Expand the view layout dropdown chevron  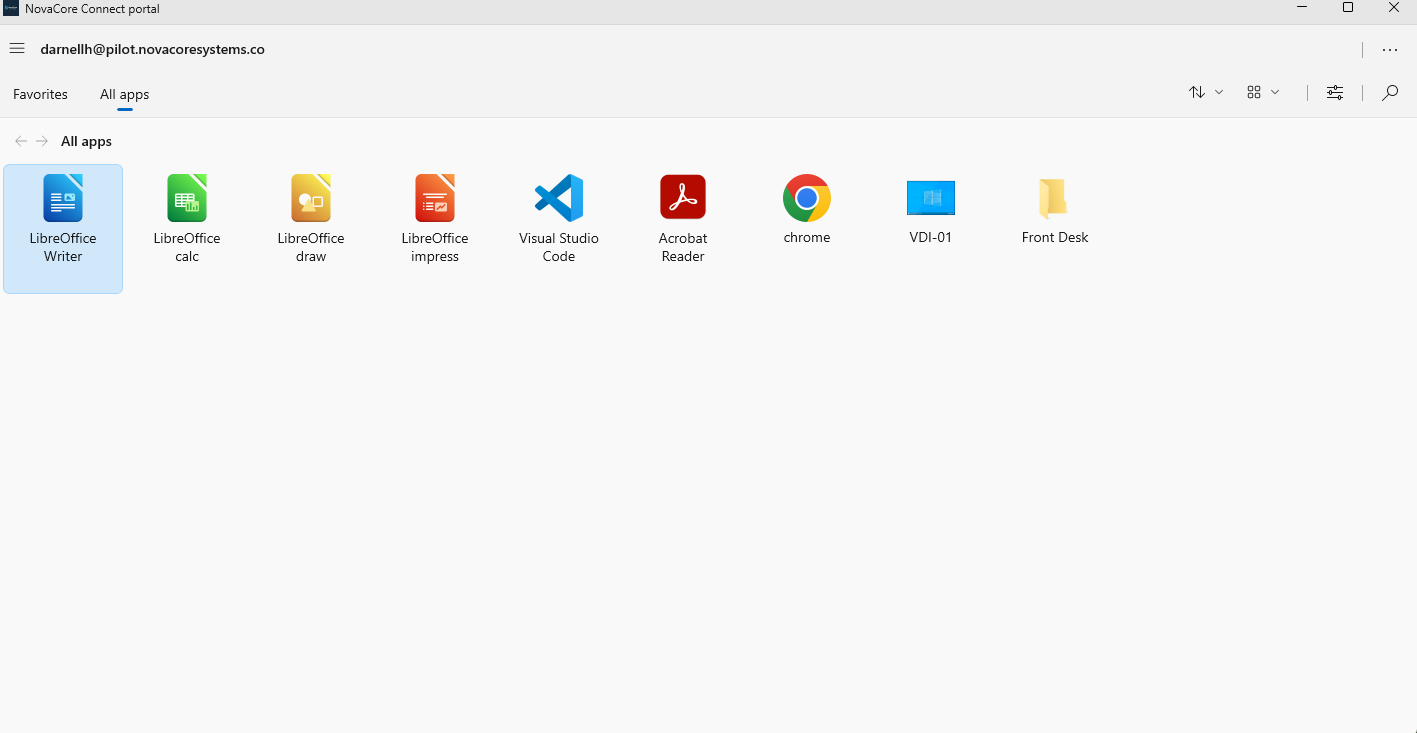point(1275,92)
